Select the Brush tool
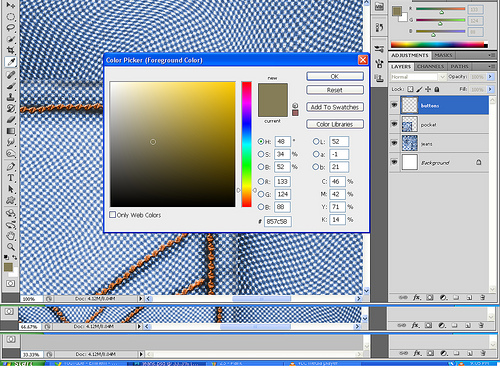 [x=11, y=86]
